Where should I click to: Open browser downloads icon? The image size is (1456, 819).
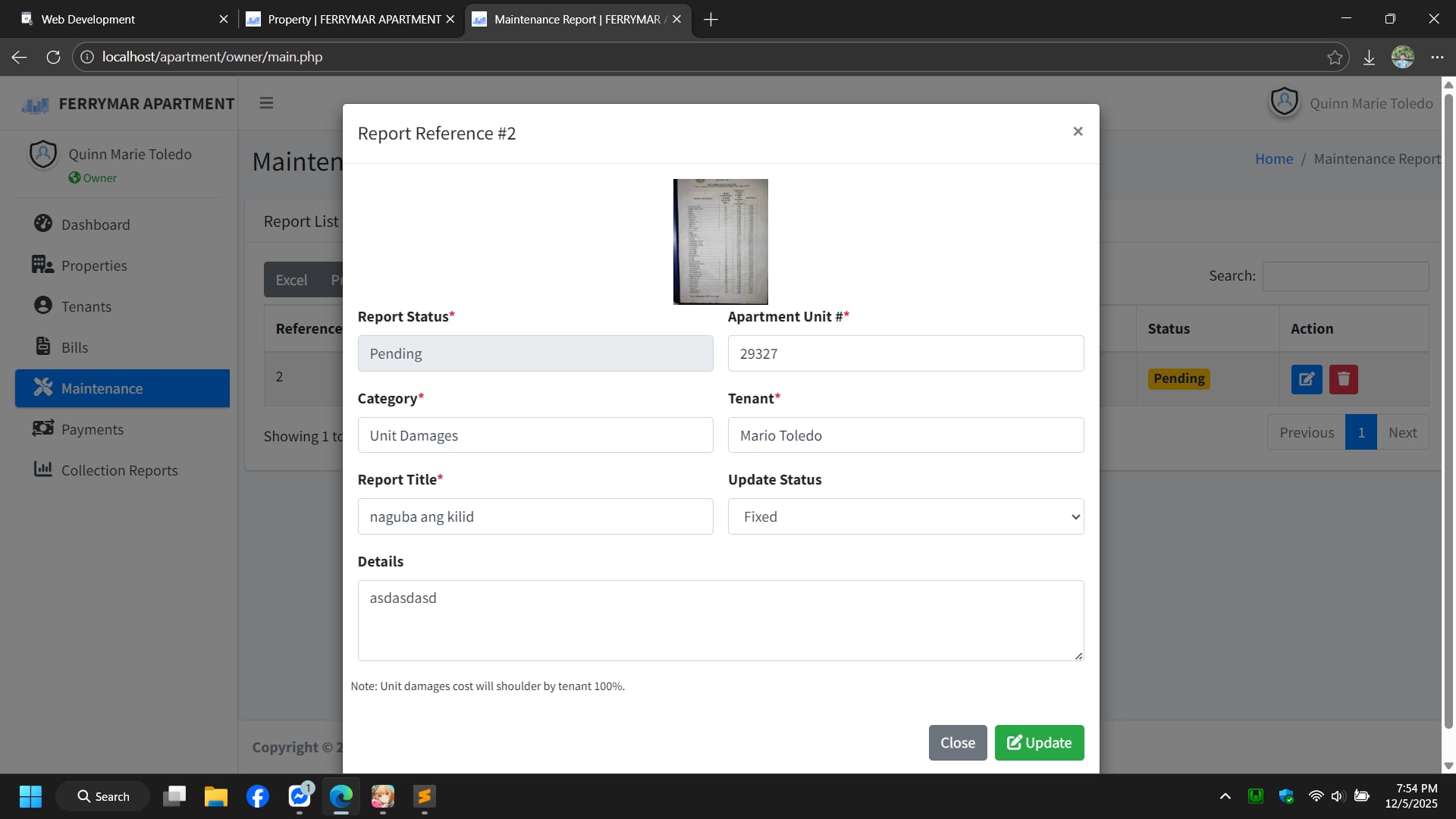pos(1369,58)
